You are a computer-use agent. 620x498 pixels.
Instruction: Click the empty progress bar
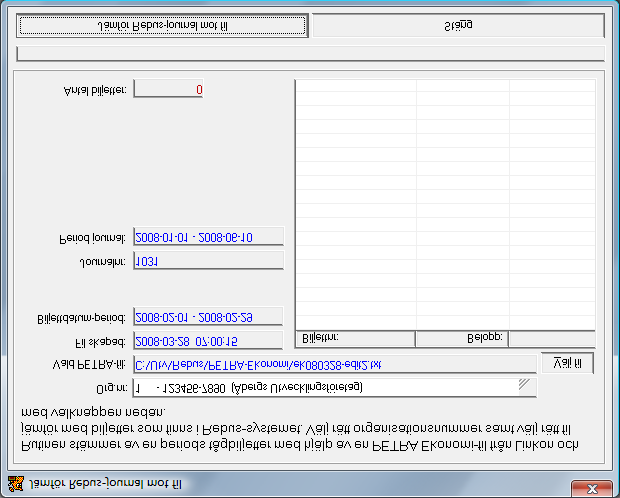310,54
